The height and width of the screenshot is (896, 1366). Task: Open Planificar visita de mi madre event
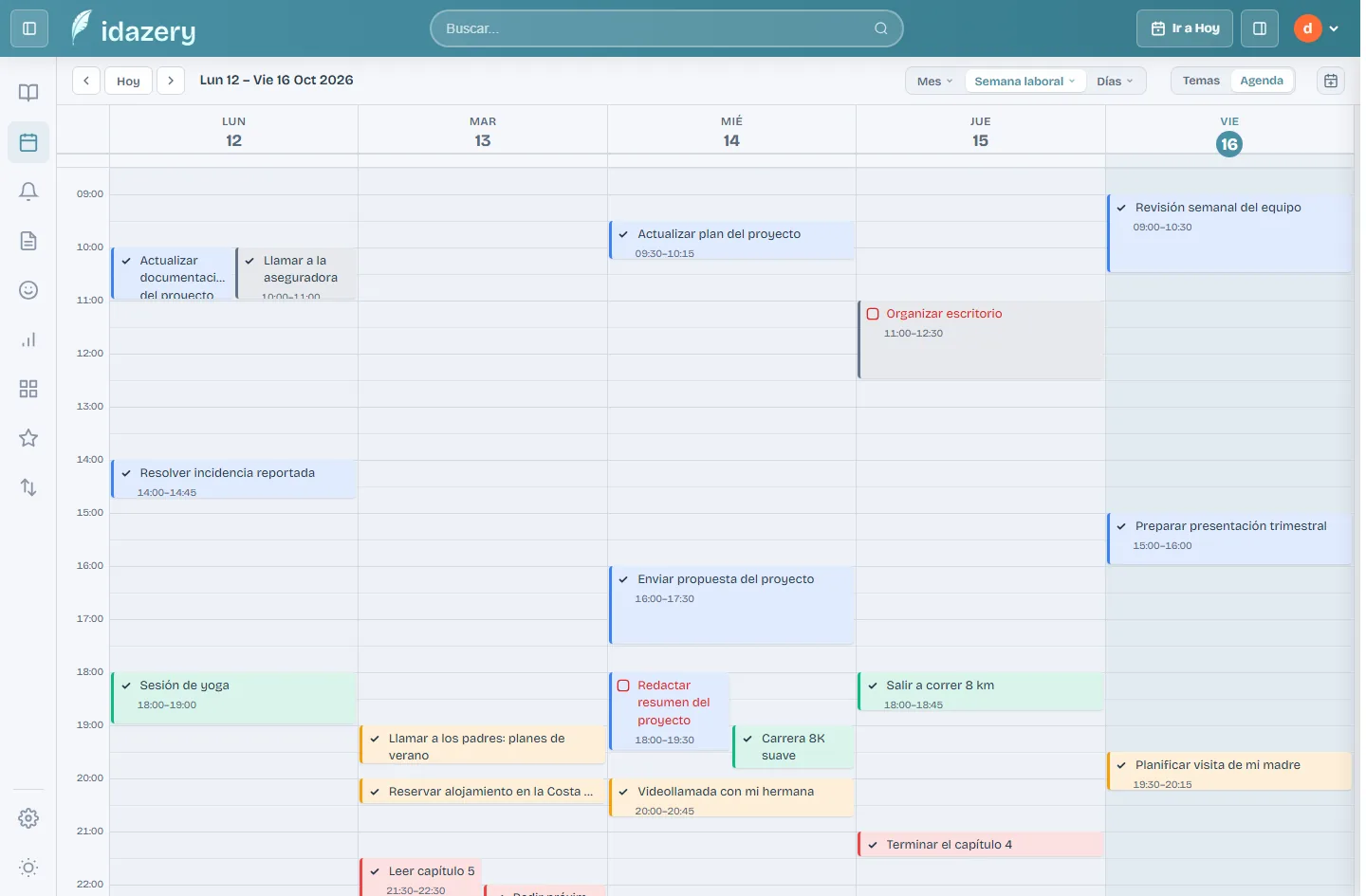(1229, 771)
